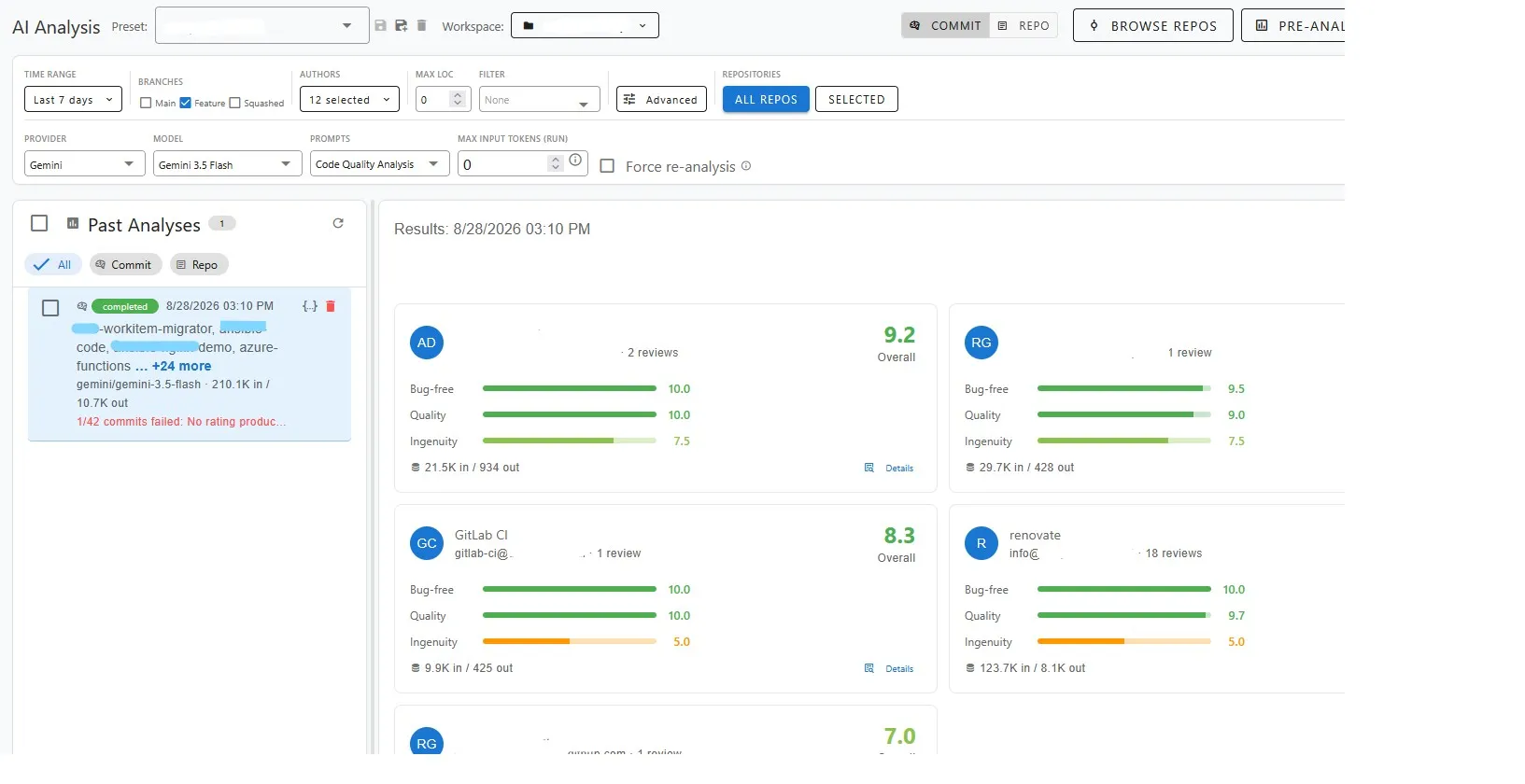The width and height of the screenshot is (1525, 784).
Task: Click info icon beside Max Input Tokens
Action: click(x=575, y=161)
